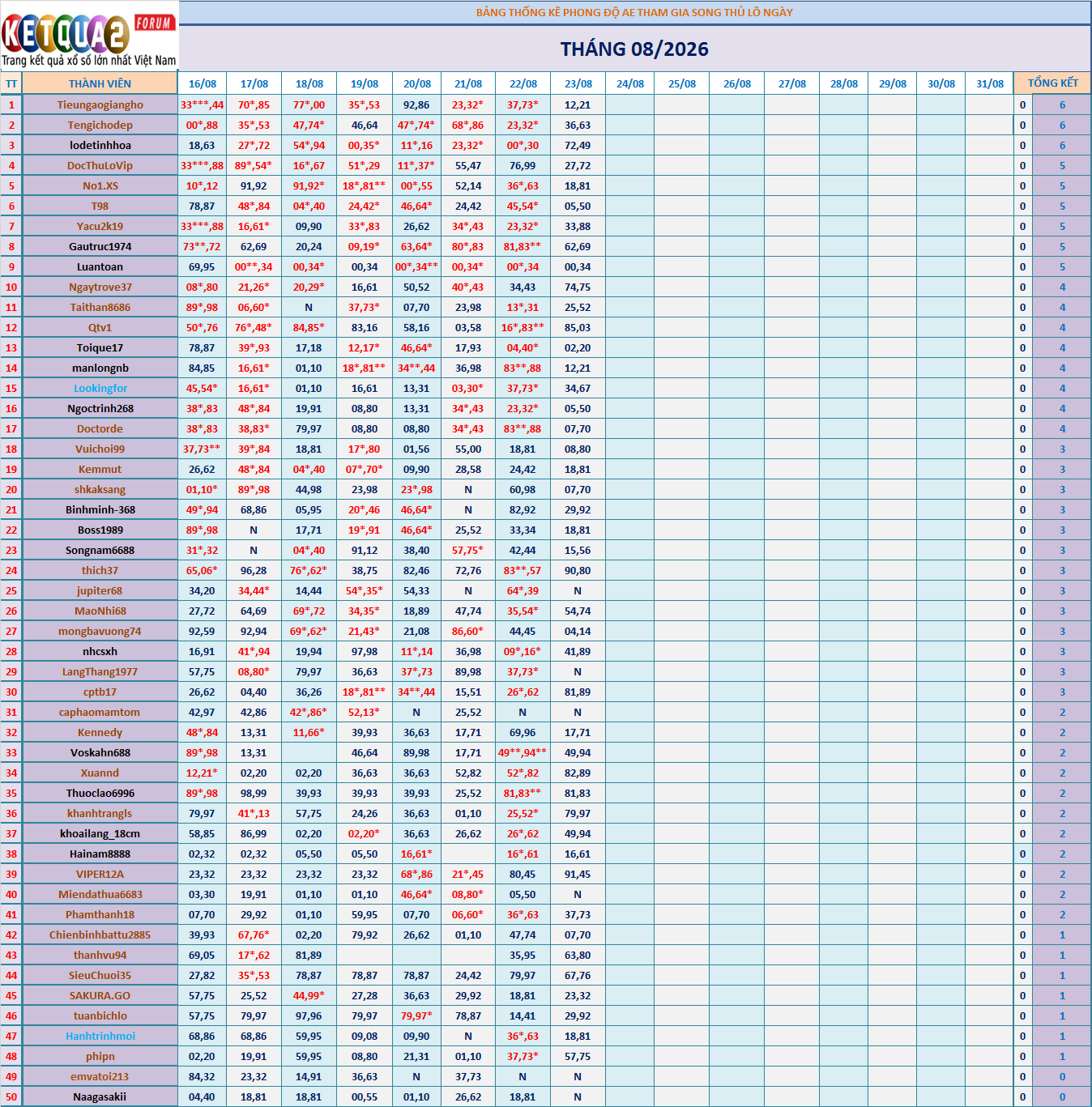The width and height of the screenshot is (1092, 1107).
Task: Click member name Ngaytrove37
Action: pyautogui.click(x=100, y=287)
